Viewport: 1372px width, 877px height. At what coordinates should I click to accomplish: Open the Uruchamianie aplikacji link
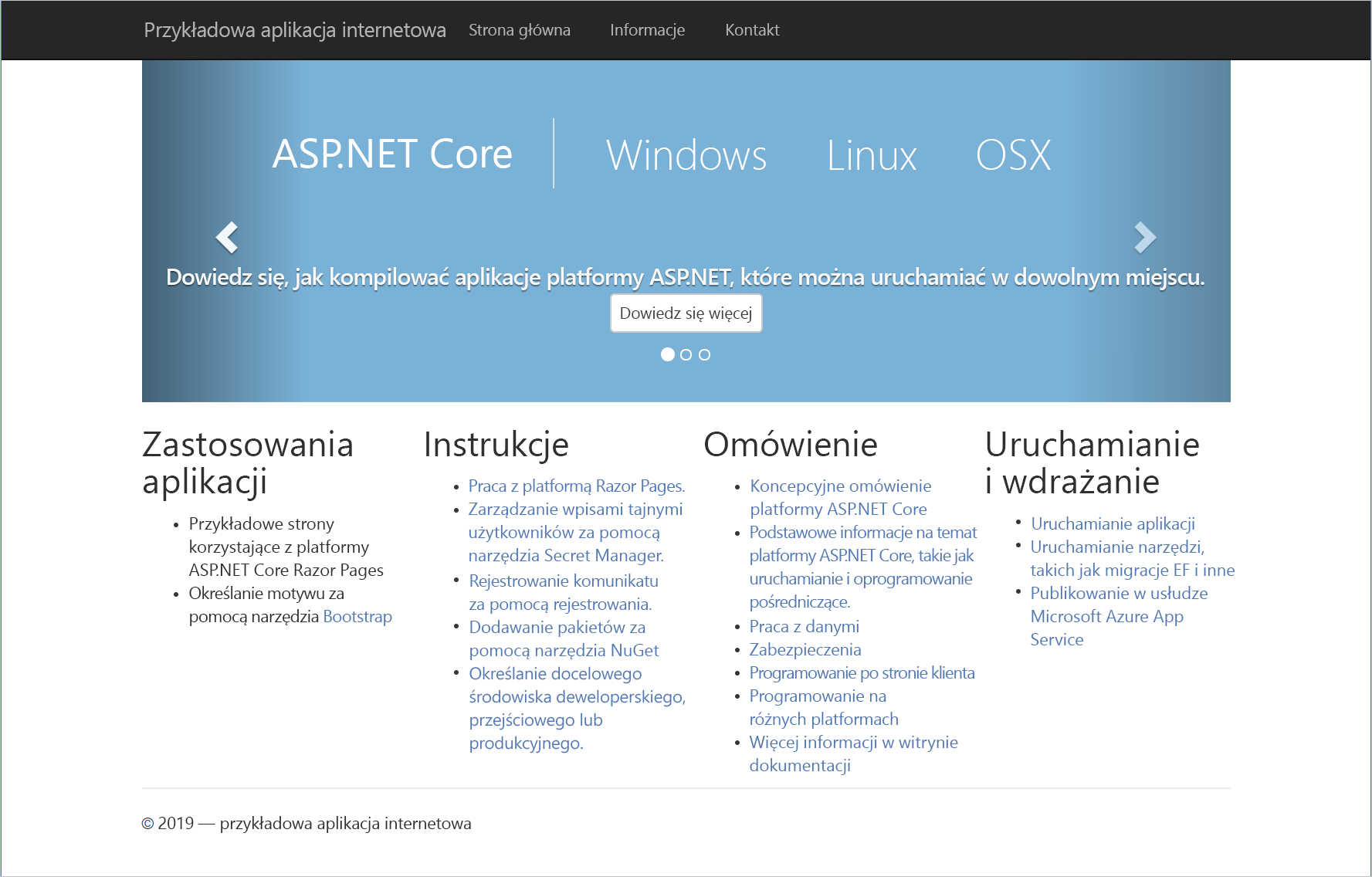point(1113,524)
